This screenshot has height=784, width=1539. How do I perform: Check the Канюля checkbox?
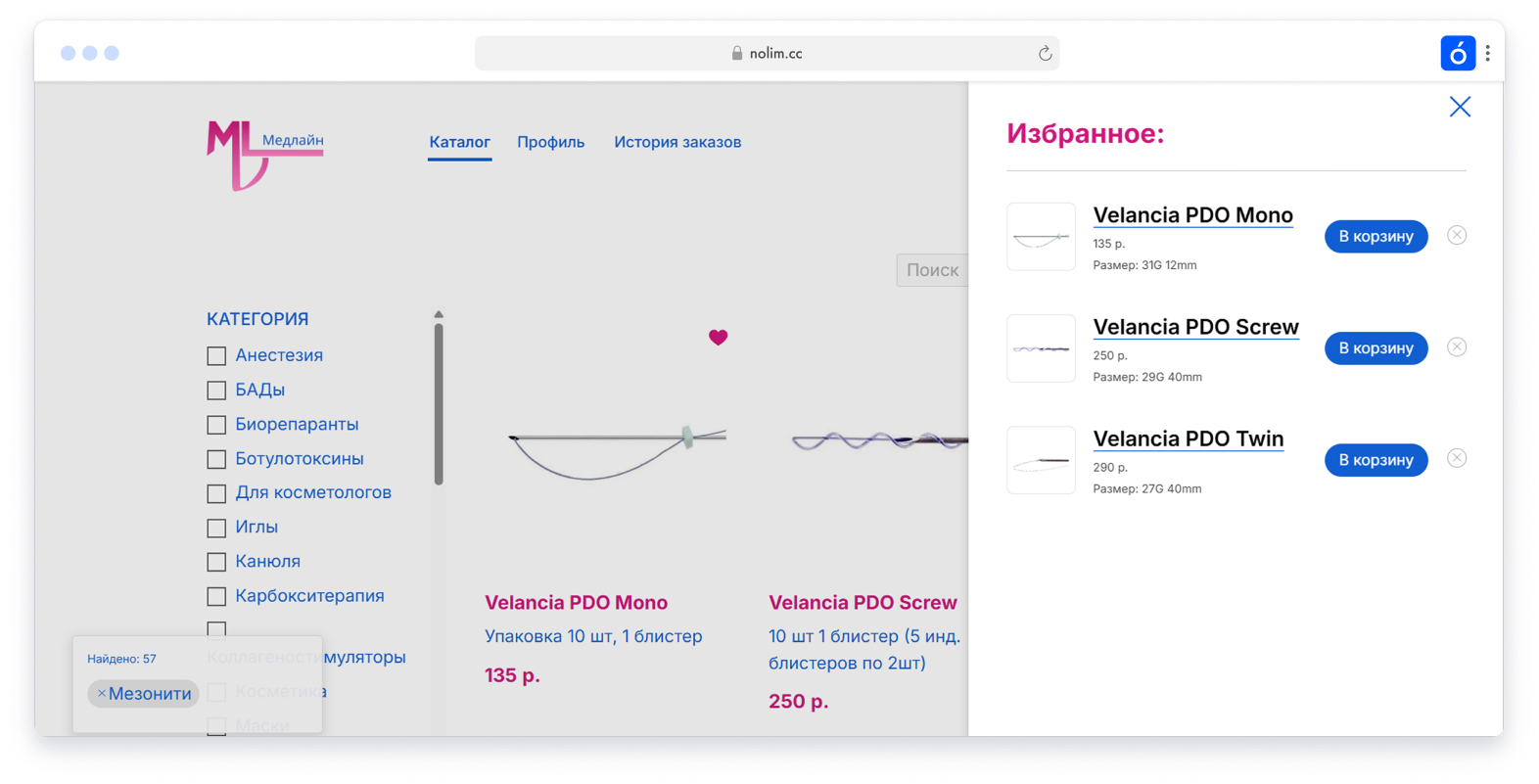click(216, 561)
